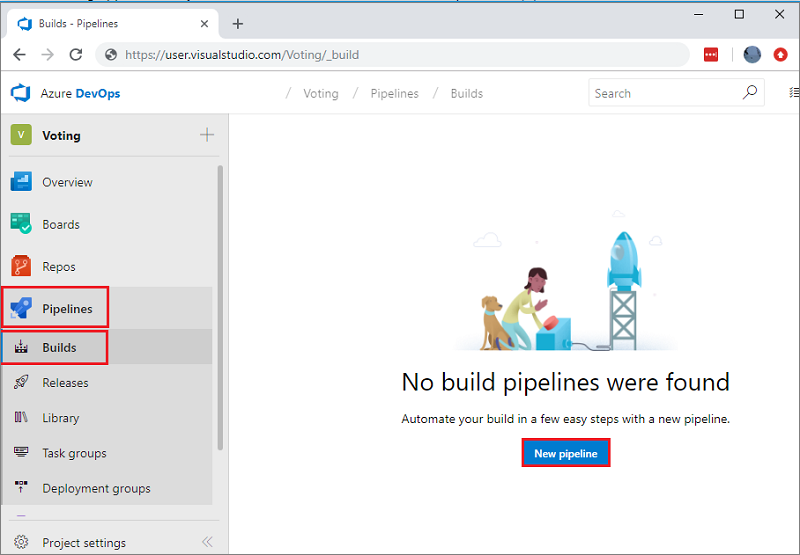
Task: Go back with browser back arrow
Action: tap(19, 55)
